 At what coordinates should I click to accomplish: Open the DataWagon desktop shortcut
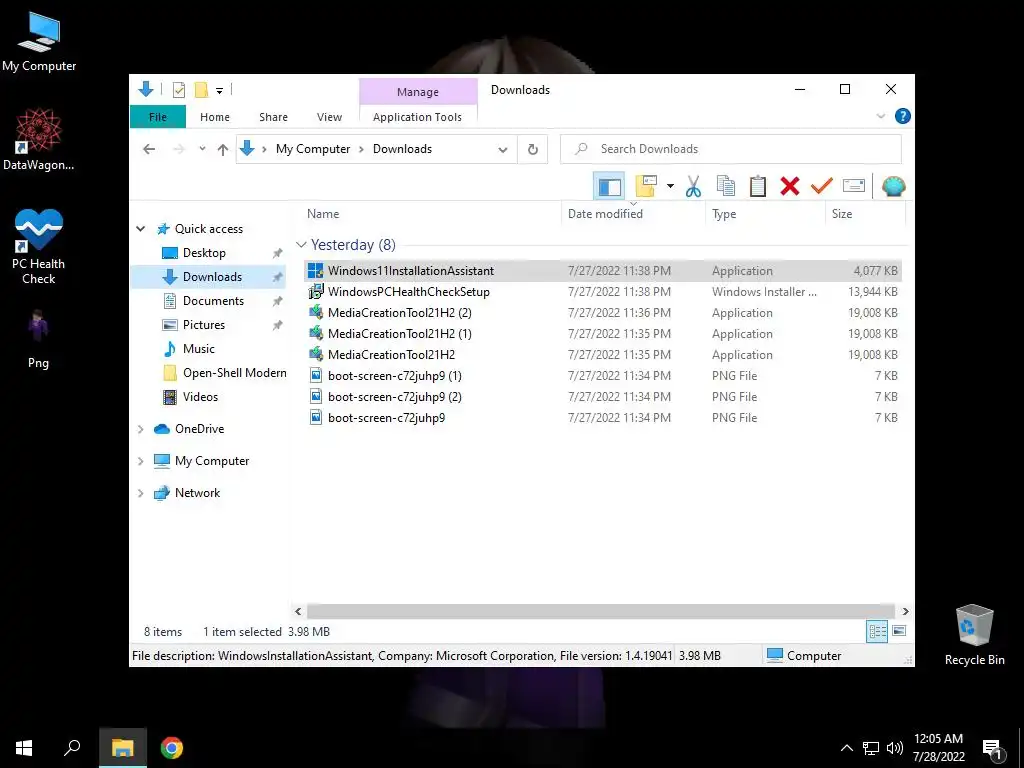pos(39,140)
